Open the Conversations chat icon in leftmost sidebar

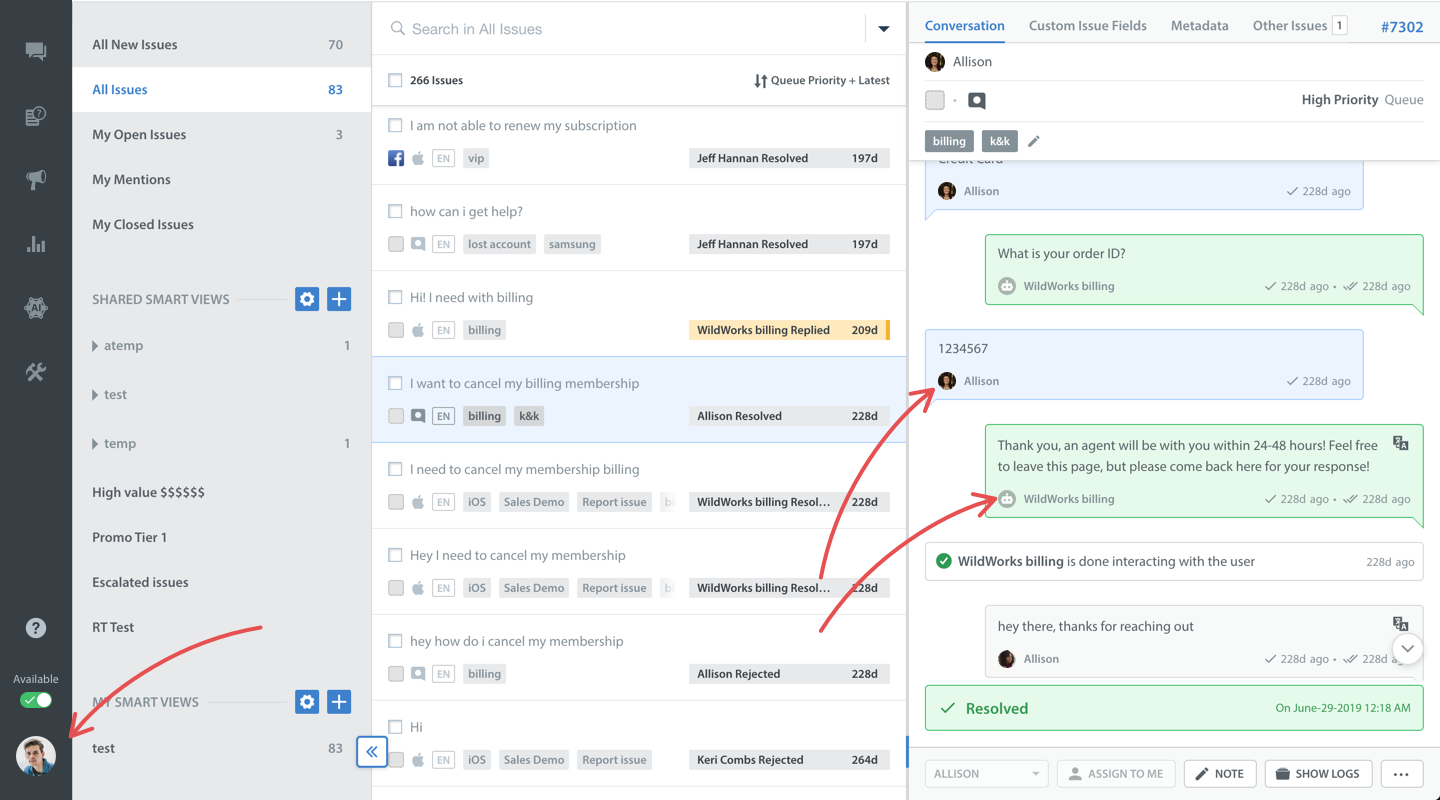tap(36, 51)
